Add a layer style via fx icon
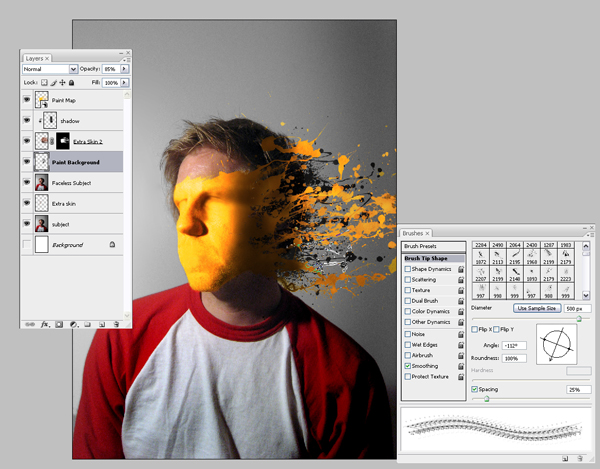Screen dimensions: 600x469 pyautogui.click(x=45, y=324)
